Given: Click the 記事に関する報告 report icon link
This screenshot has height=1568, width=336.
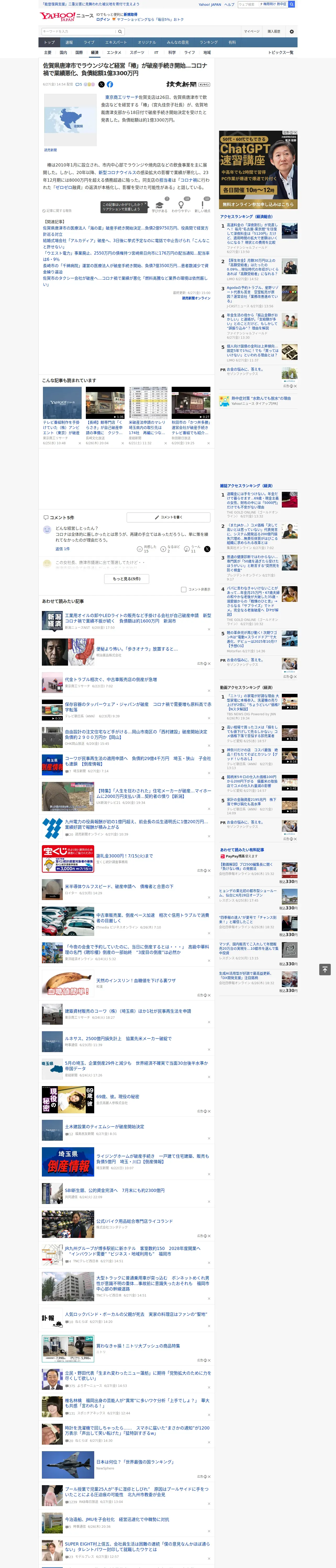Looking at the screenshot, I should (57, 211).
